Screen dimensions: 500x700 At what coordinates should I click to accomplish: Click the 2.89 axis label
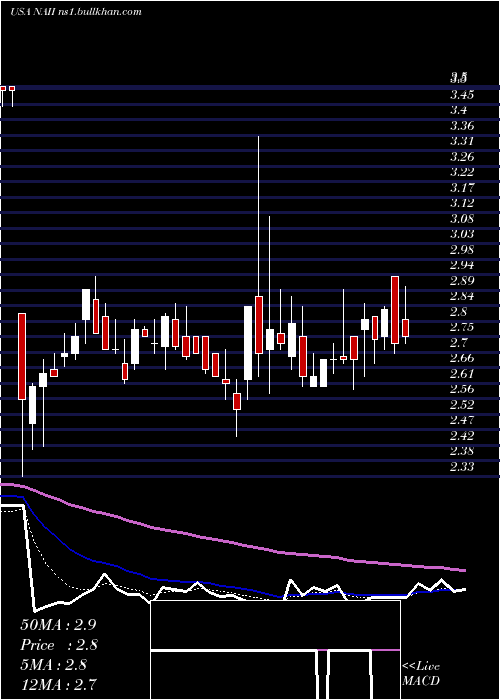tap(462, 281)
